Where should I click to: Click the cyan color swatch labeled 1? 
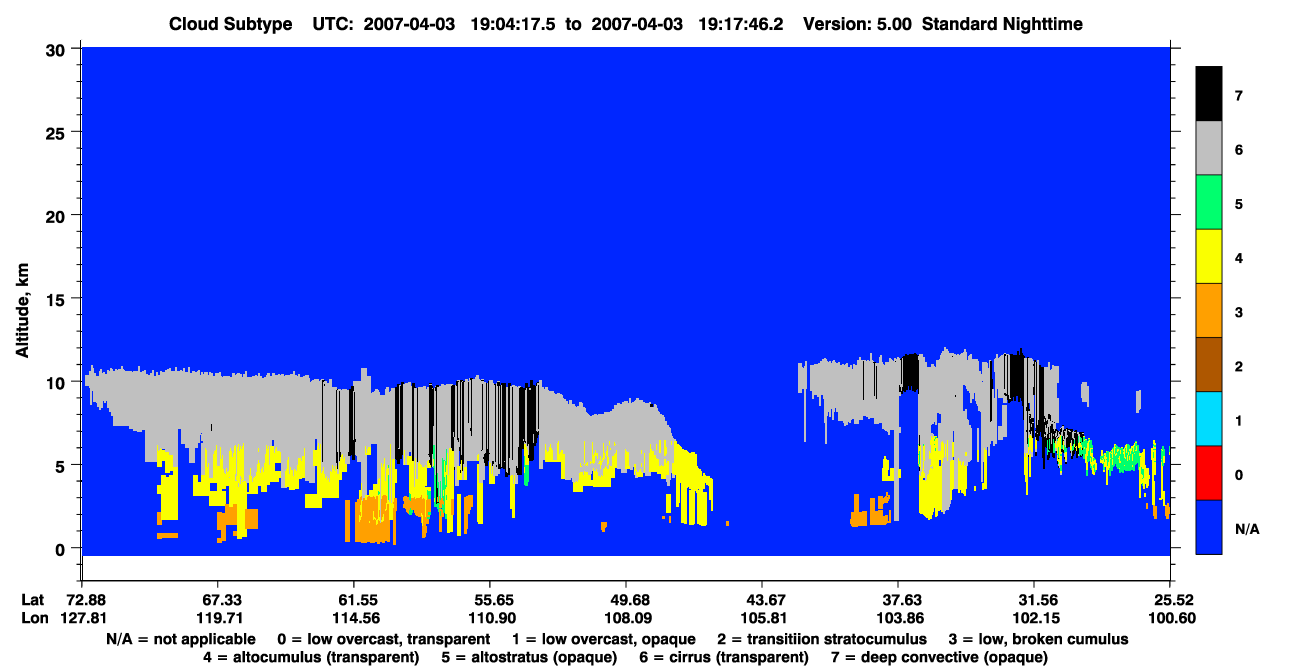click(x=1209, y=418)
